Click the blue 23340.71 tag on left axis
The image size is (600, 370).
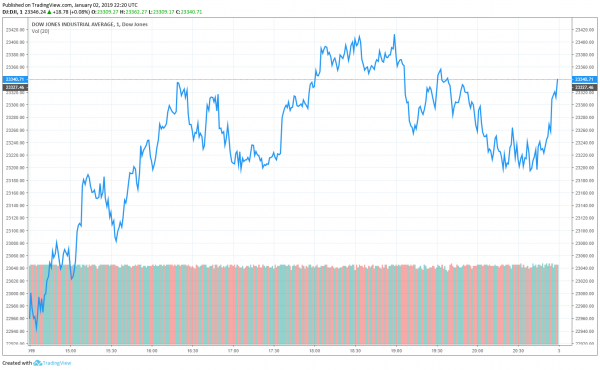pos(14,80)
